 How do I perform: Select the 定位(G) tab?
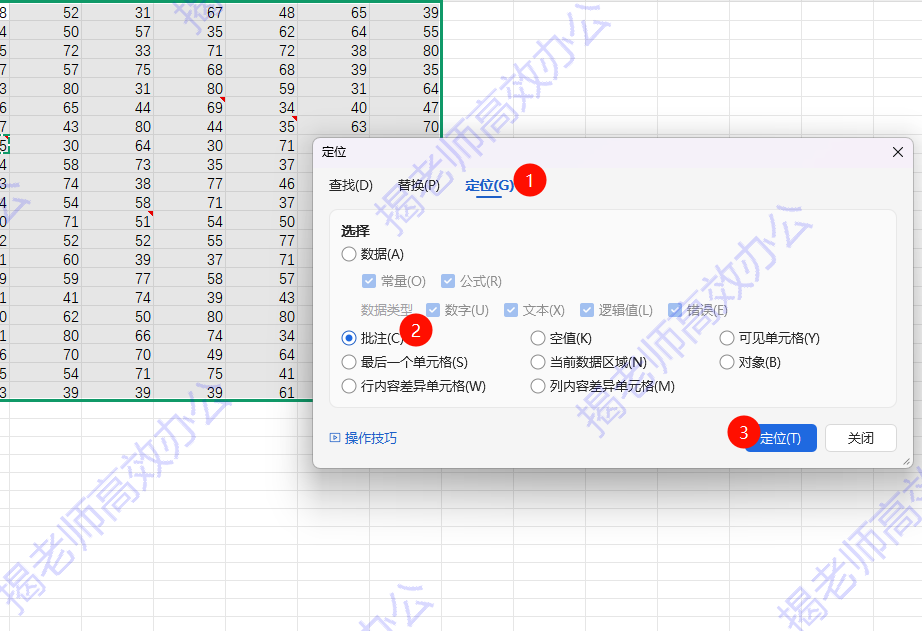(x=489, y=185)
